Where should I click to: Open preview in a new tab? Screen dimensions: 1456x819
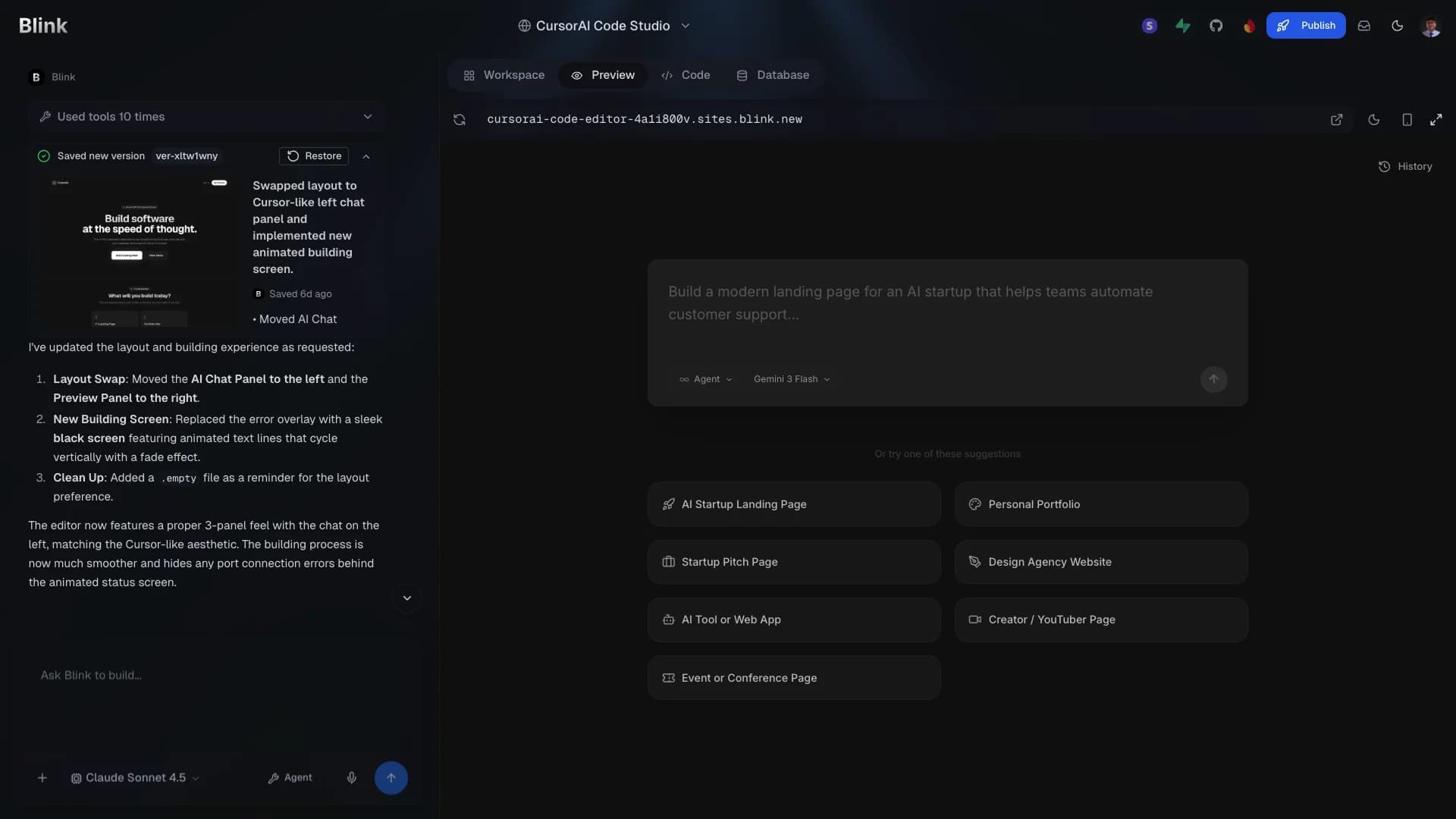pos(1336,119)
